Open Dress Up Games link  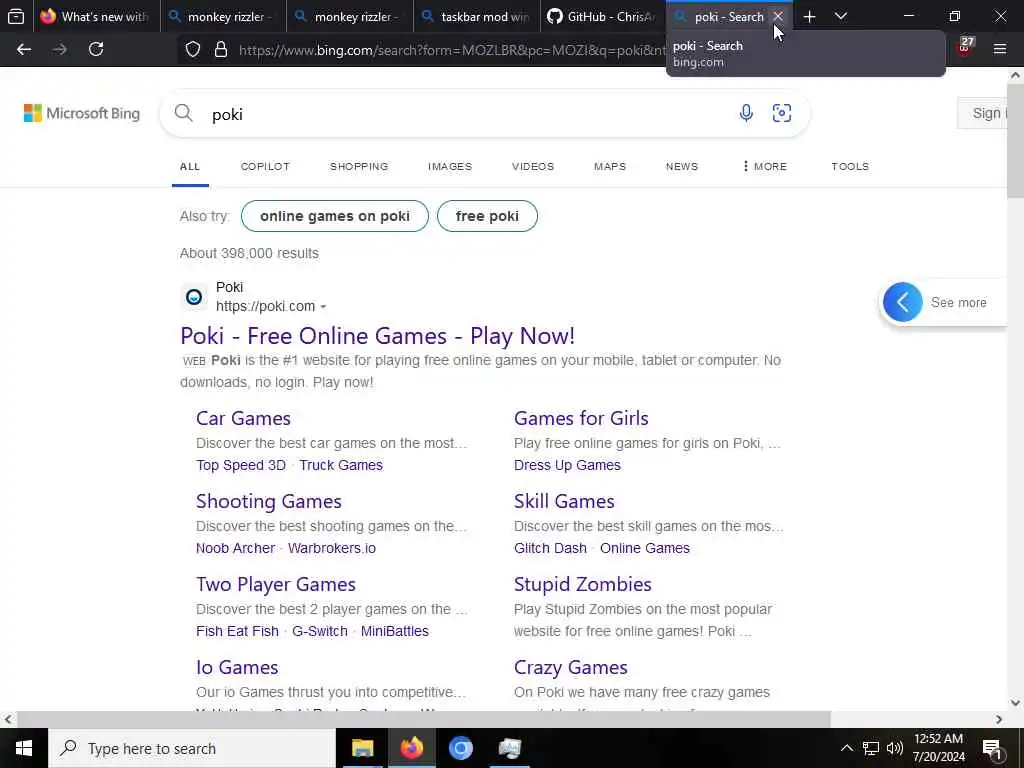568,465
